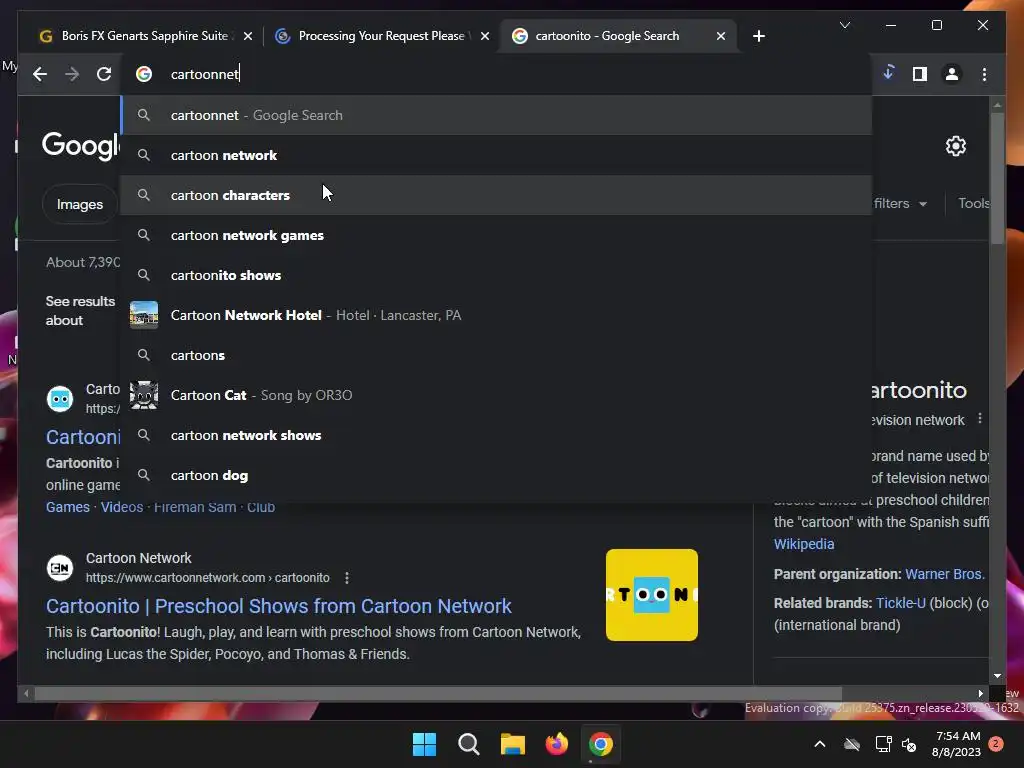This screenshot has height=768, width=1024.
Task: Open the notification badge showing 2
Action: 996,744
